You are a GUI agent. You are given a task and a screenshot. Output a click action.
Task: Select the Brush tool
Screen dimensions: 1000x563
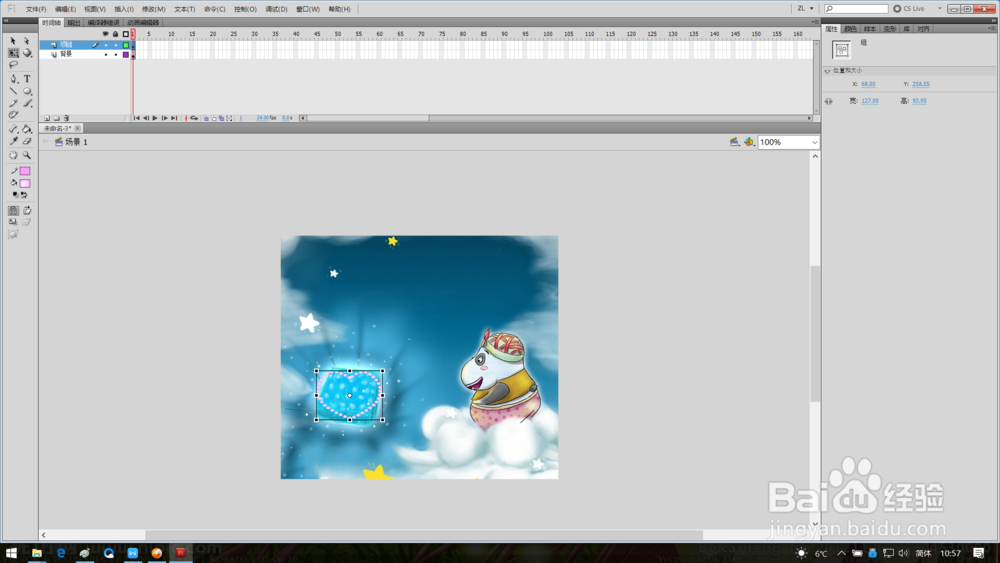pos(27,103)
